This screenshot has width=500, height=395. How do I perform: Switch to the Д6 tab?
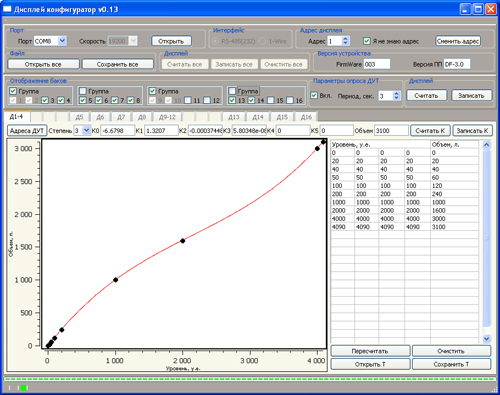tap(100, 117)
